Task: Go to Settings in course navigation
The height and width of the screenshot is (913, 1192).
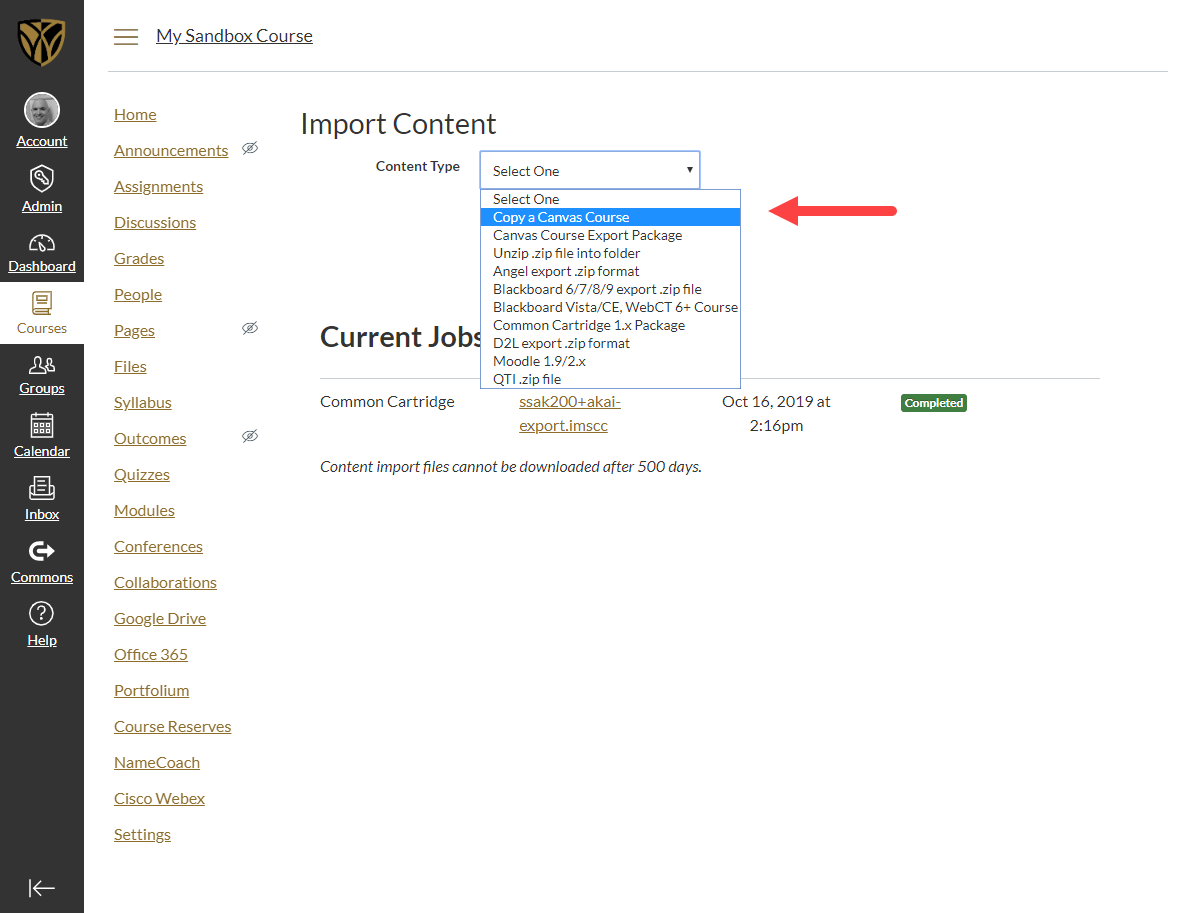Action: [x=142, y=834]
